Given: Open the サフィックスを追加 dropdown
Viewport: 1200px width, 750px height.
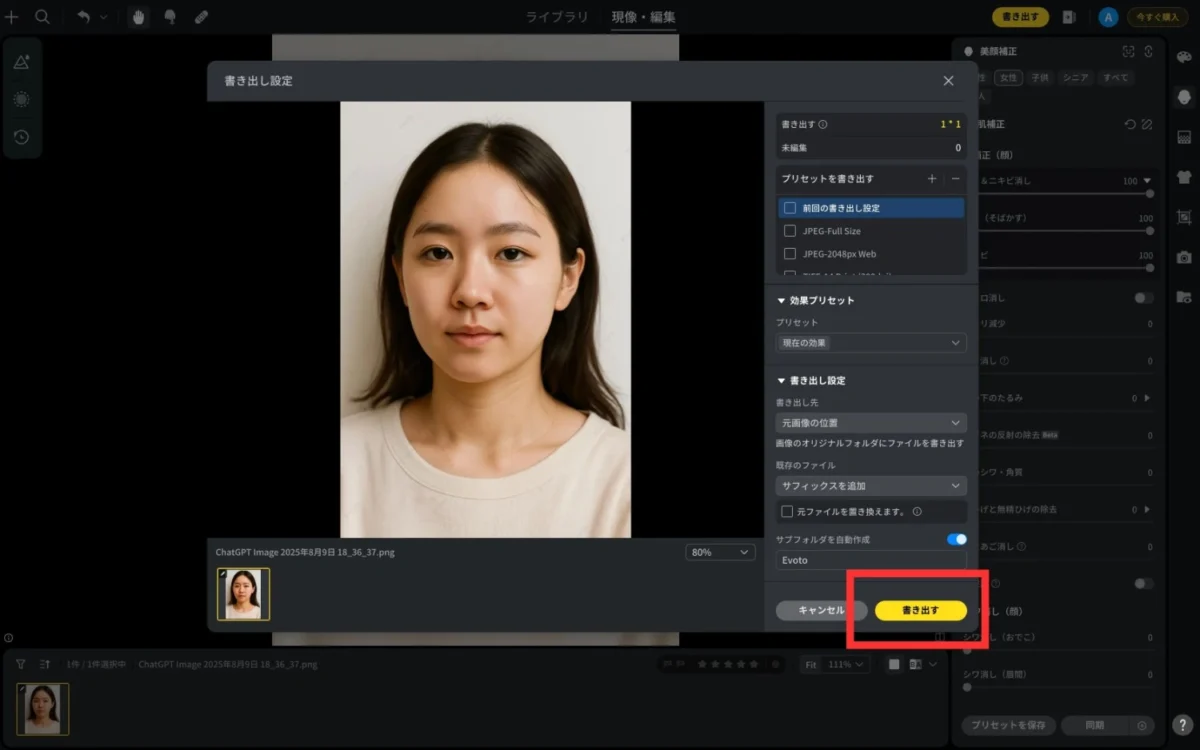Looking at the screenshot, I should click(x=871, y=486).
